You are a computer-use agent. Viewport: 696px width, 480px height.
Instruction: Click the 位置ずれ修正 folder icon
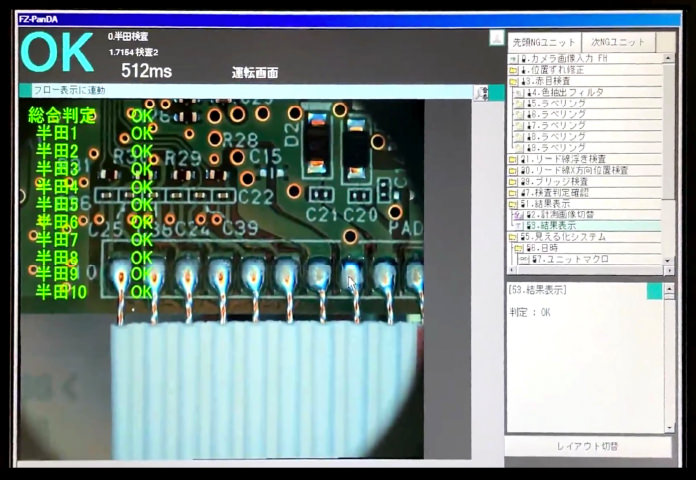[x=513, y=70]
